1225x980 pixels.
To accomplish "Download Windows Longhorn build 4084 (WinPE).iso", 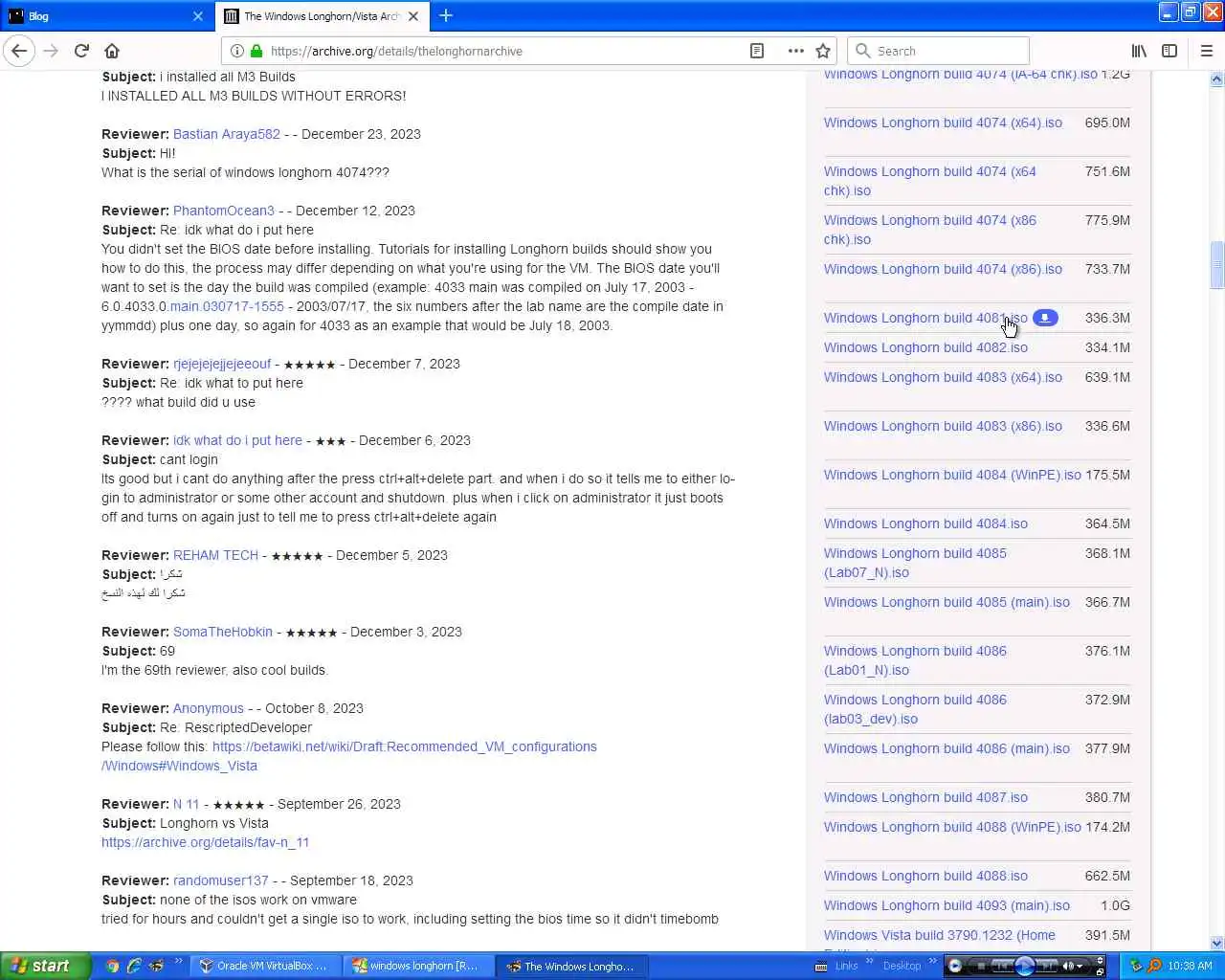I will [x=952, y=475].
